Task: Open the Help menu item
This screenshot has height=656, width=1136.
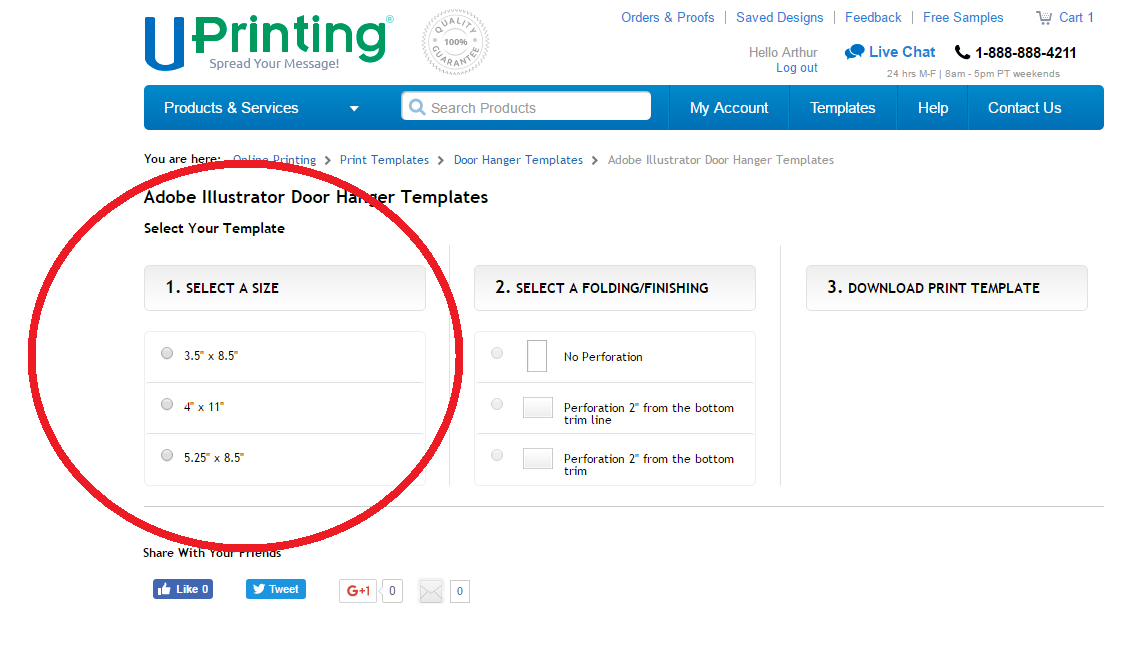Action: coord(932,108)
